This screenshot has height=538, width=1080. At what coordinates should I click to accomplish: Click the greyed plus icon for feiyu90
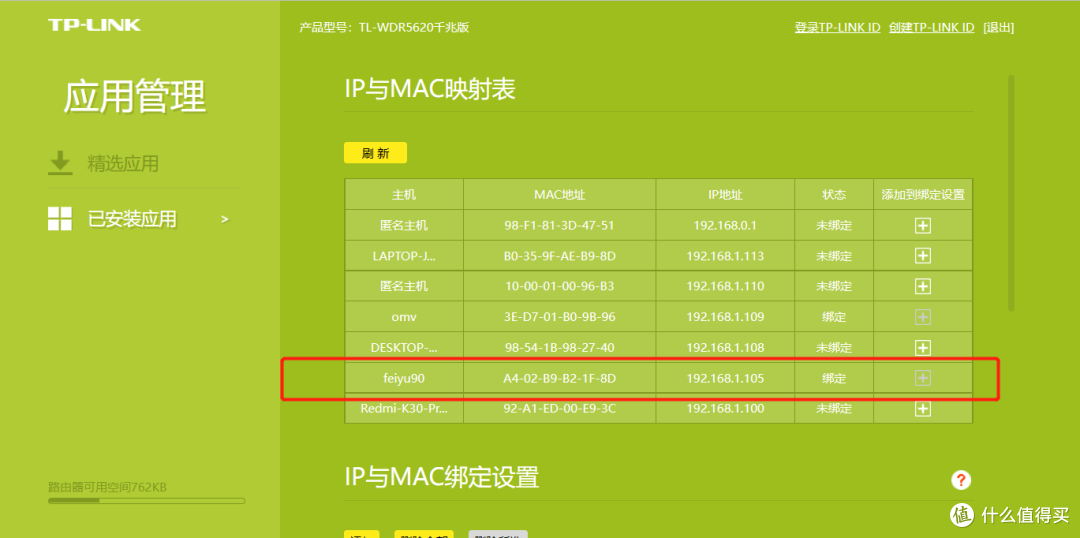coord(922,377)
